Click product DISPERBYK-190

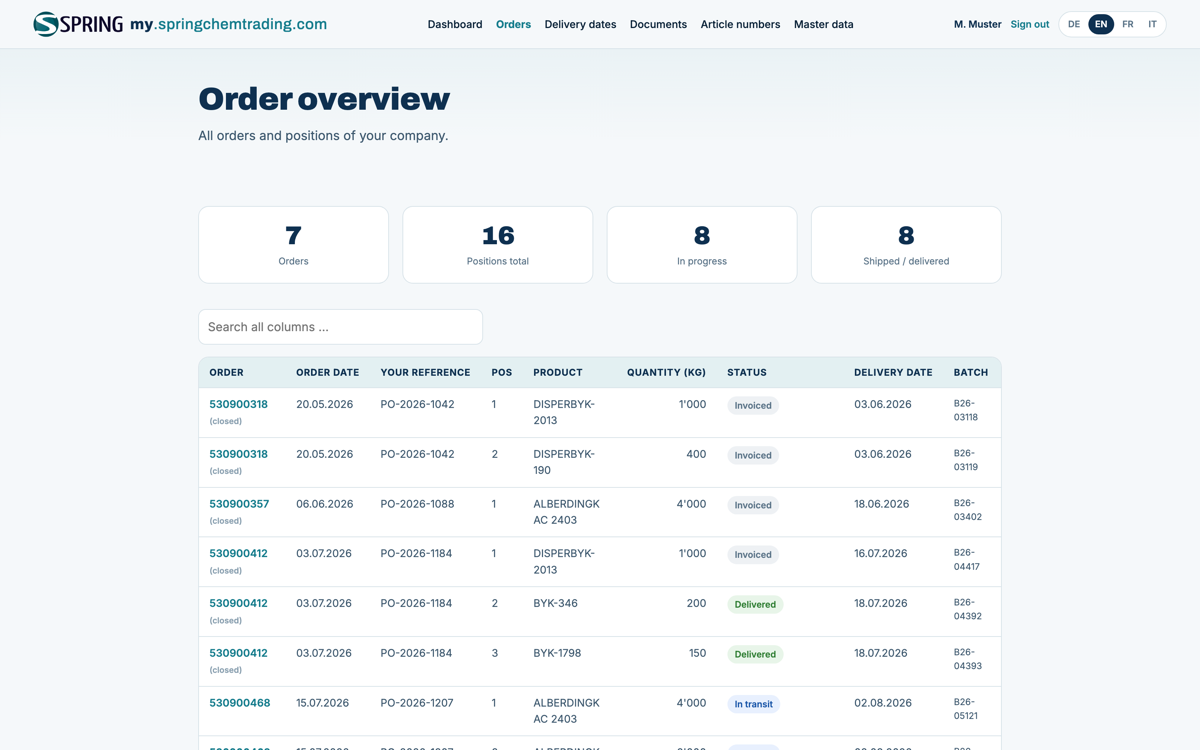[x=564, y=462]
